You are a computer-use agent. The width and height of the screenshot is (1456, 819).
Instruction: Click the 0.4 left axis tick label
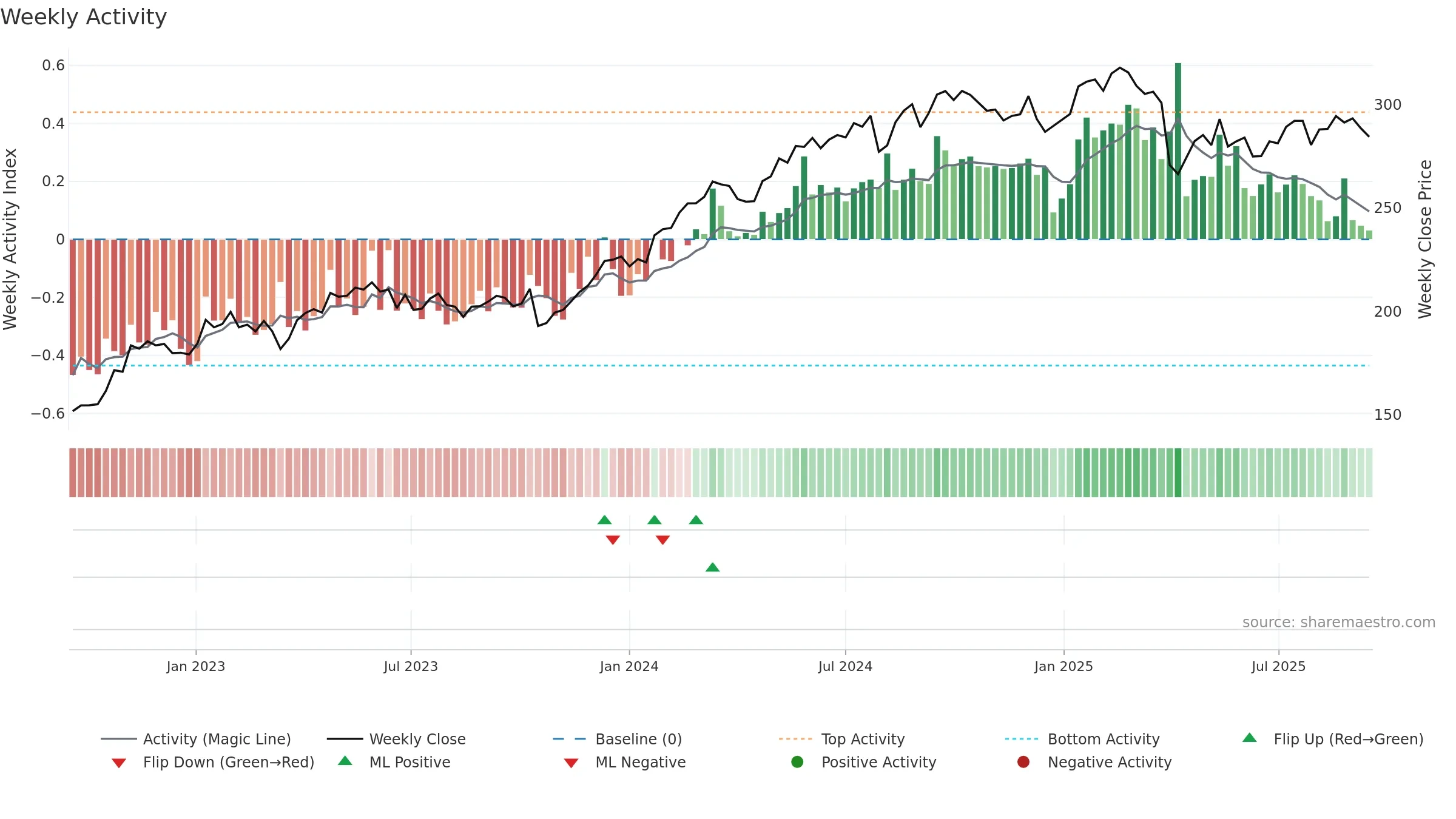point(53,123)
